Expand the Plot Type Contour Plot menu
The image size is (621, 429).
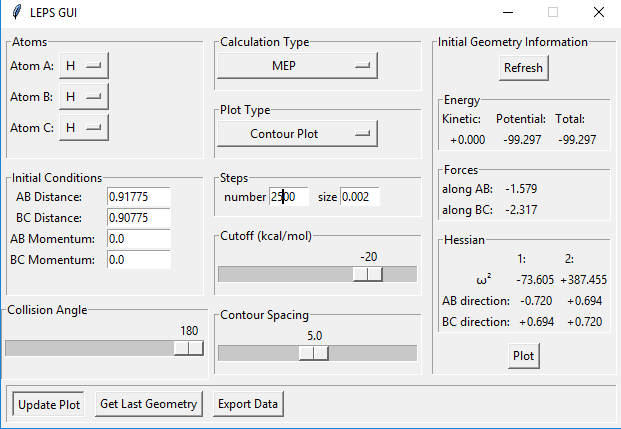tap(296, 133)
